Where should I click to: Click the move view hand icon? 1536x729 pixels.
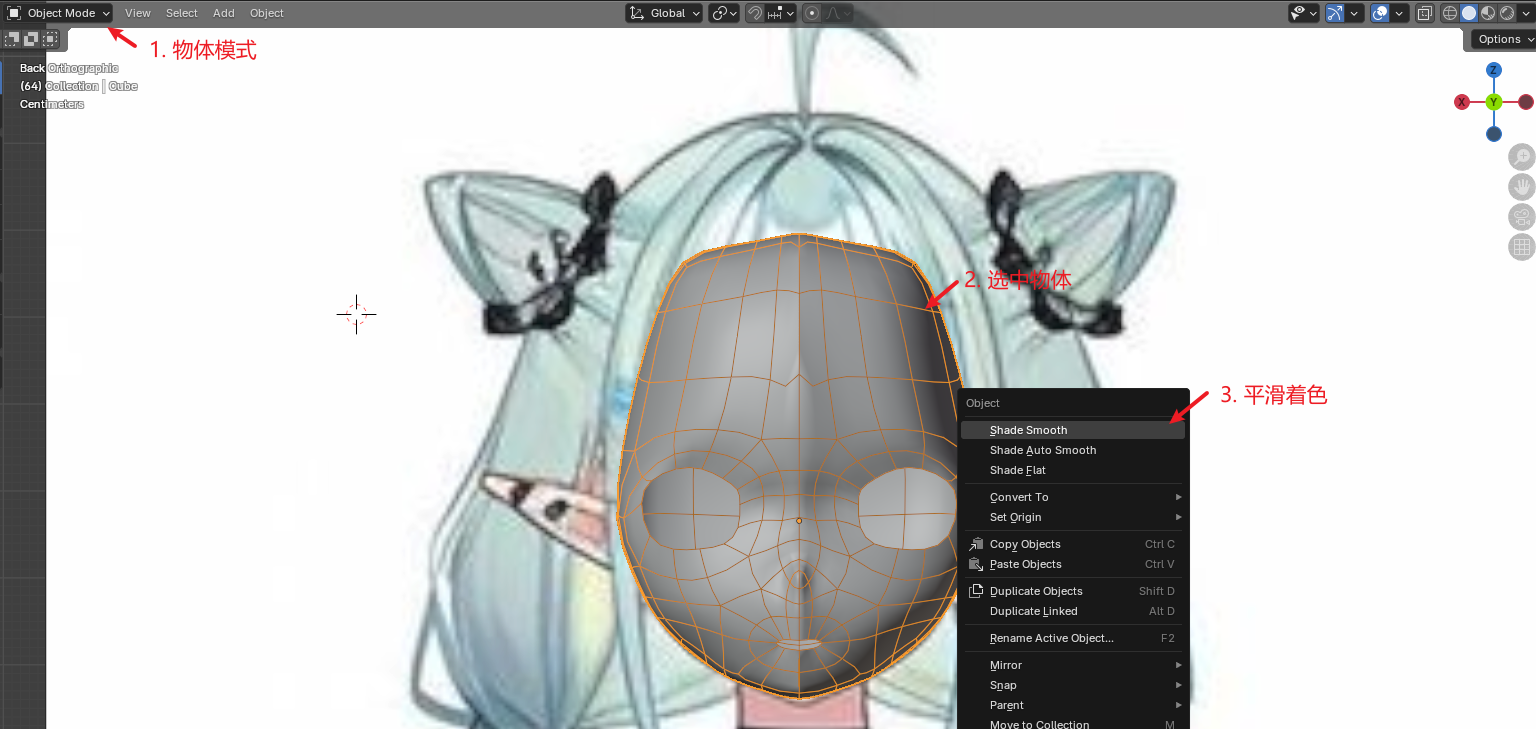coord(1521,187)
